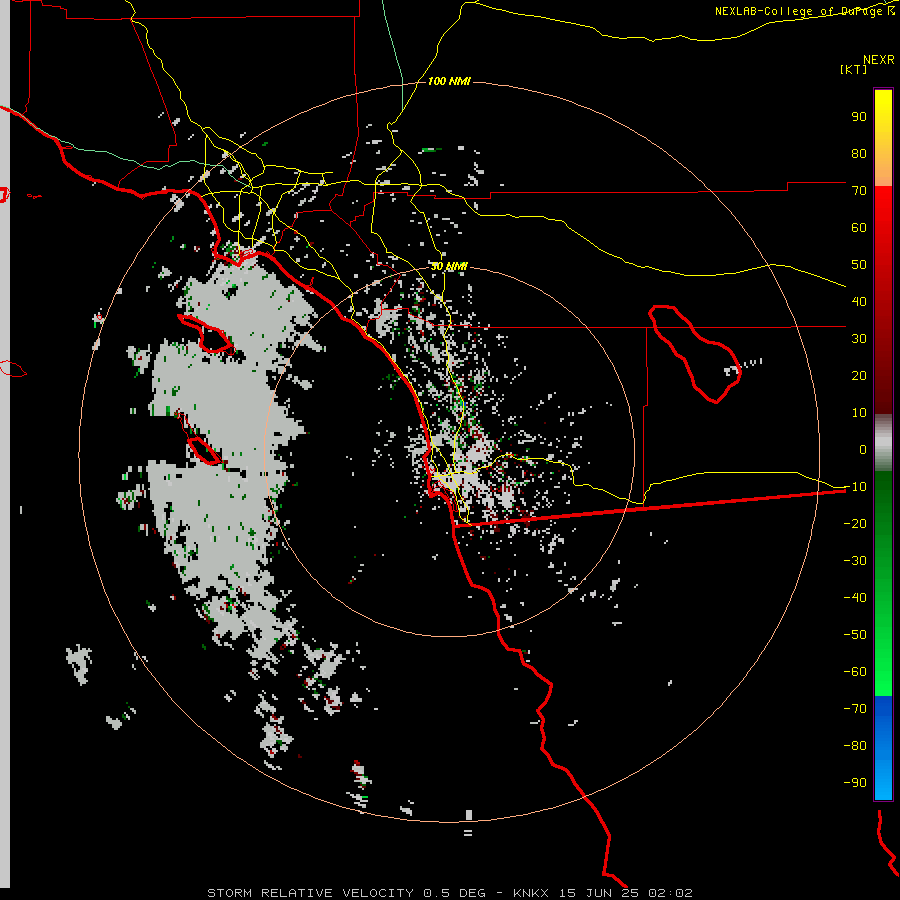Click the -80 value on velocity scale
The height and width of the screenshot is (900, 900).
[855, 746]
